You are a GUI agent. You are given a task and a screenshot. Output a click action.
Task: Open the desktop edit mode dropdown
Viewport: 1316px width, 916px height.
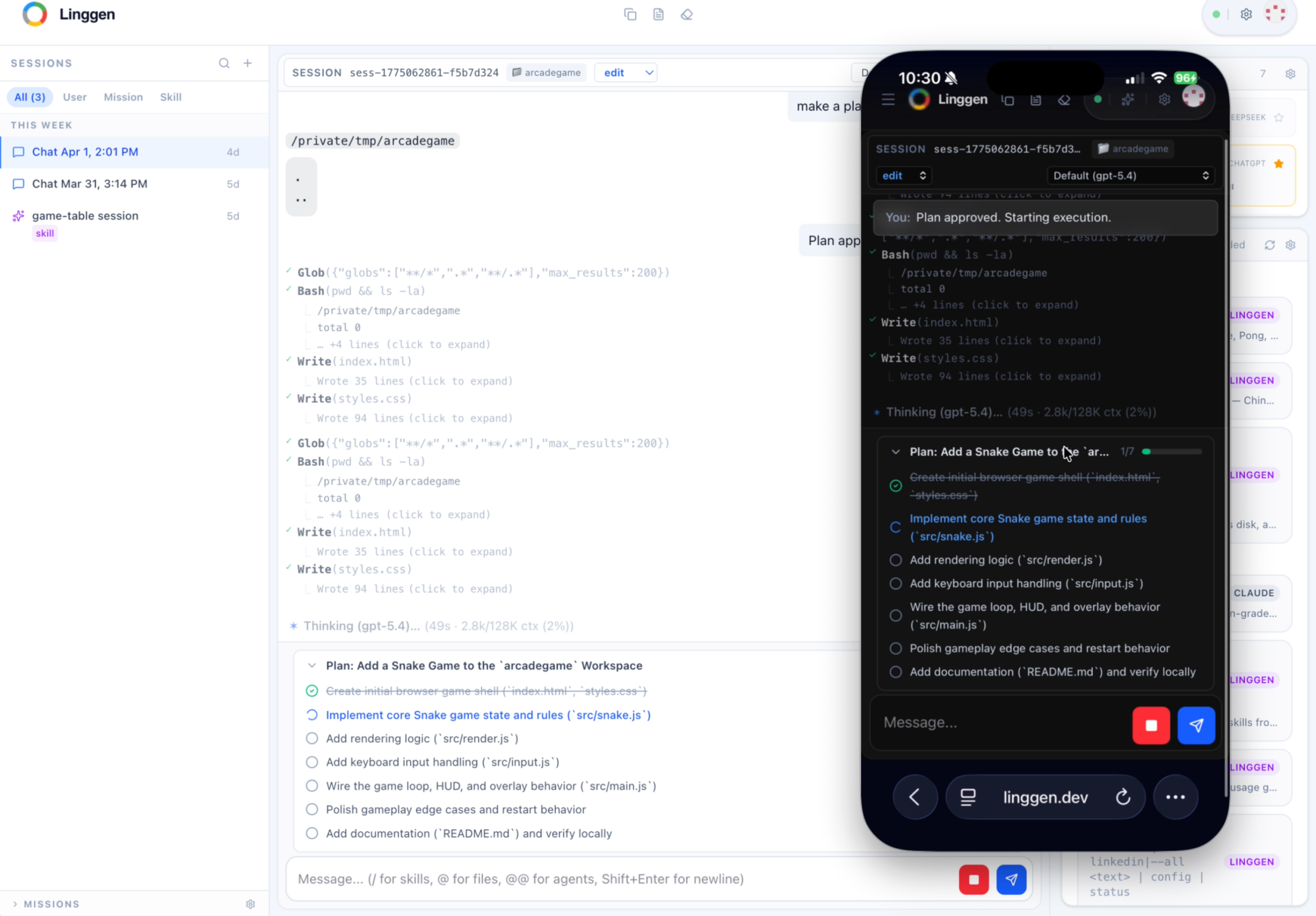(x=626, y=73)
